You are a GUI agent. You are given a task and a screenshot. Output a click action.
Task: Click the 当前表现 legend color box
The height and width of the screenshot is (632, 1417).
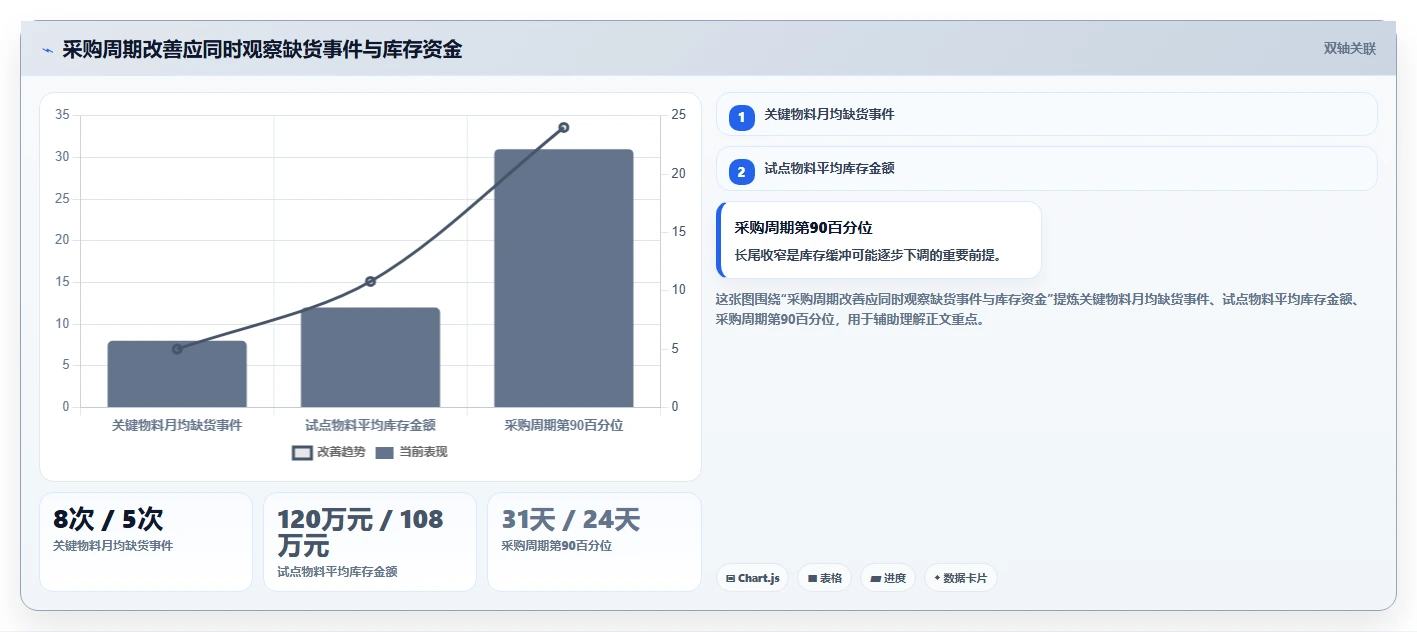coord(385,453)
